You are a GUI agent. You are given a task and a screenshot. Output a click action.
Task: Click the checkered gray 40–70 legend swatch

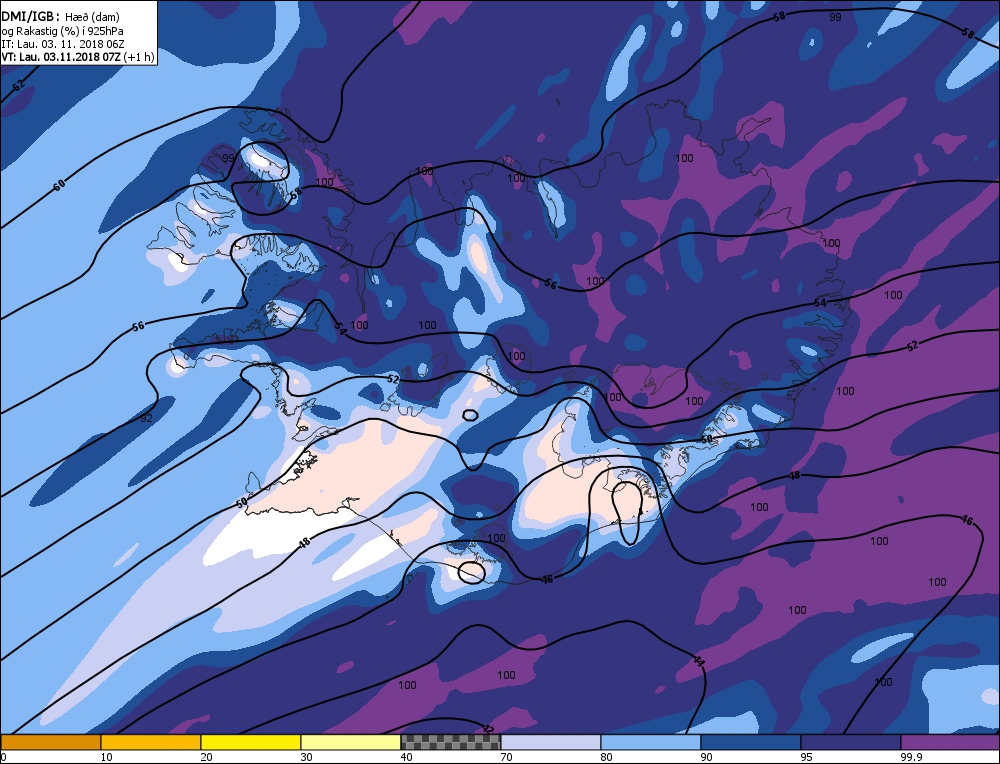click(451, 742)
